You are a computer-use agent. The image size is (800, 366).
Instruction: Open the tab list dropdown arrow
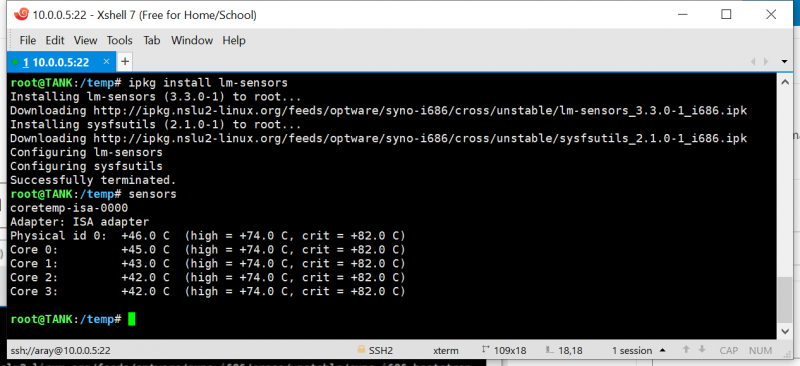pyautogui.click(x=784, y=62)
